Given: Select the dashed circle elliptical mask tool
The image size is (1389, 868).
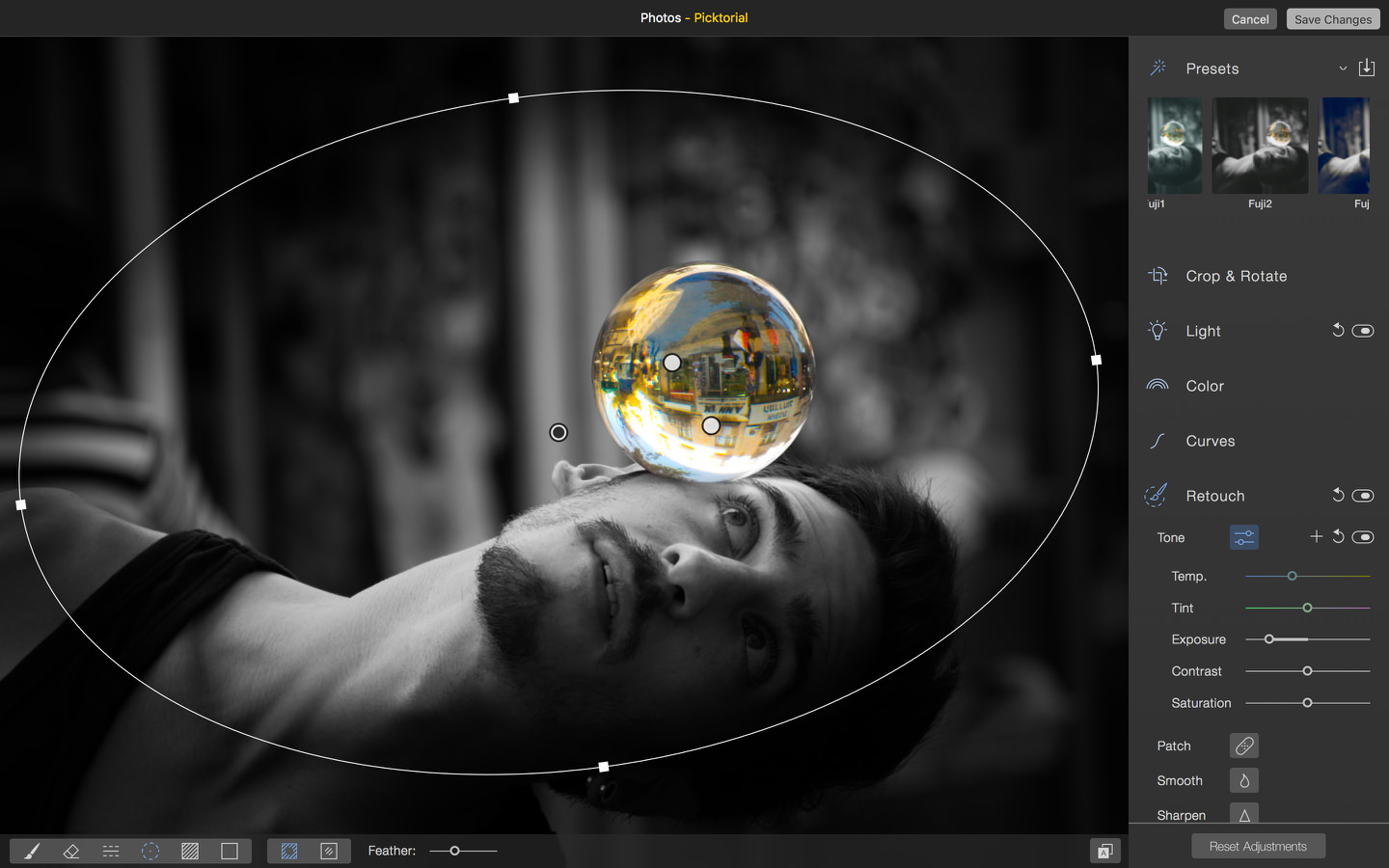Looking at the screenshot, I should point(150,851).
